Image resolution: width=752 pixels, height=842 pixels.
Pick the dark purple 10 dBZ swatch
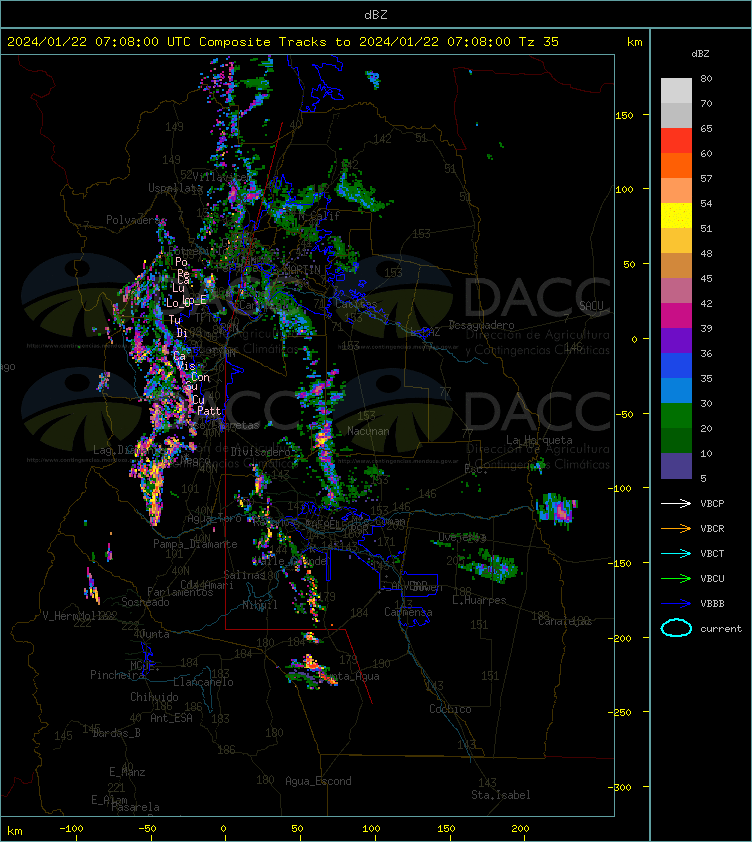(x=676, y=466)
